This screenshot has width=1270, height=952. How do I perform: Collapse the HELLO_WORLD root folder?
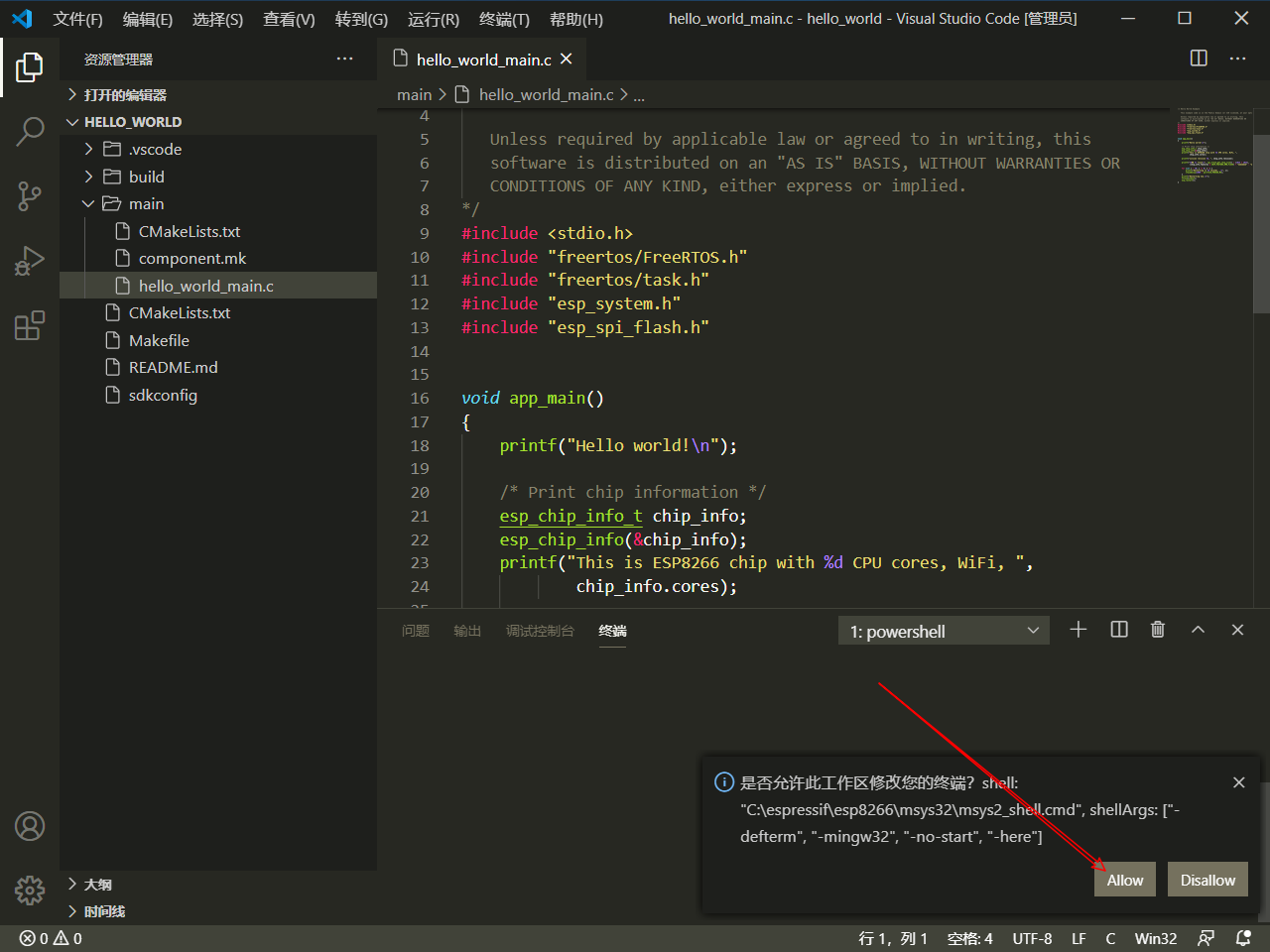(x=218, y=122)
